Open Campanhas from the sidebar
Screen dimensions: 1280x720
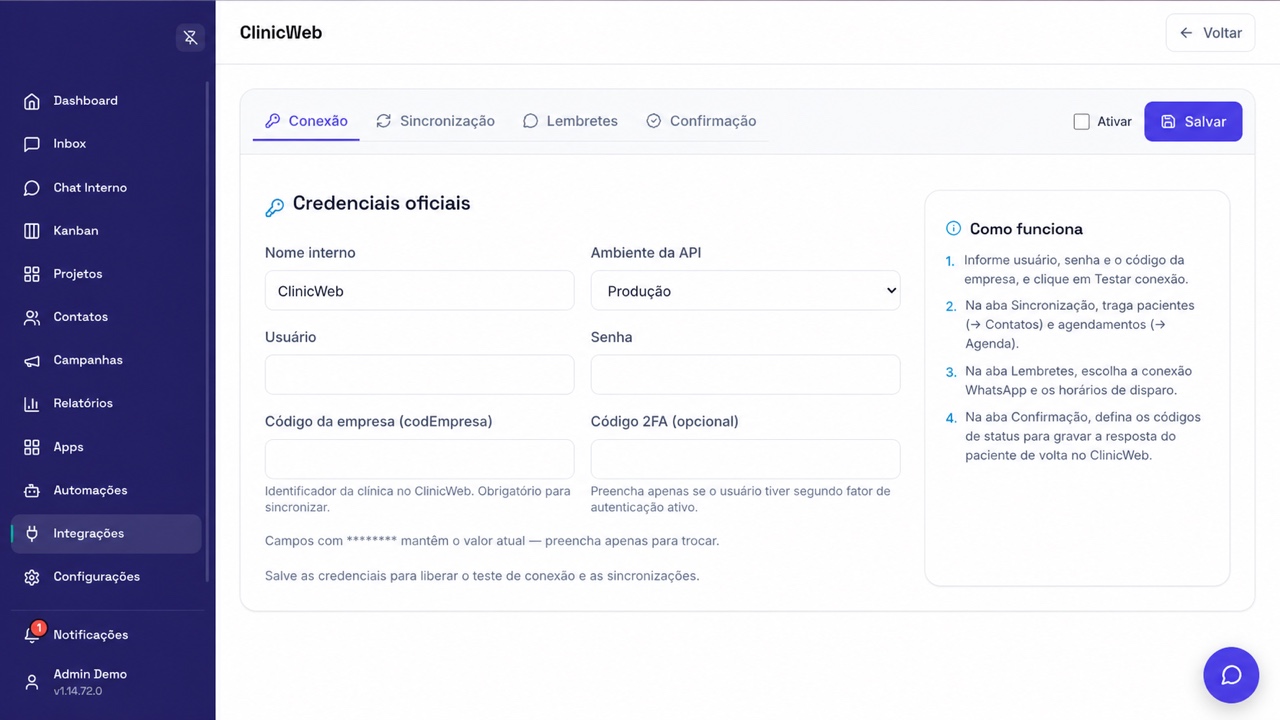tap(106, 360)
